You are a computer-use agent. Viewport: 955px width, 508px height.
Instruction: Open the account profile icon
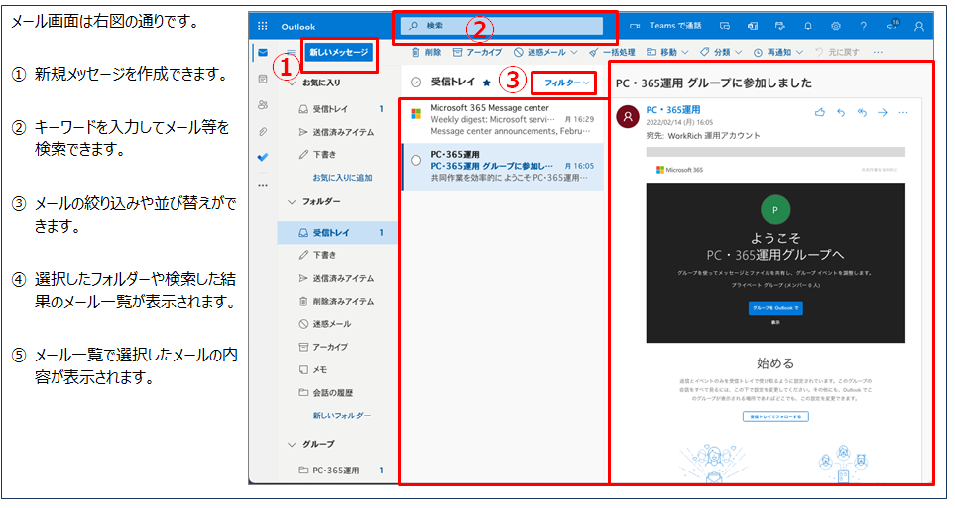[x=919, y=26]
